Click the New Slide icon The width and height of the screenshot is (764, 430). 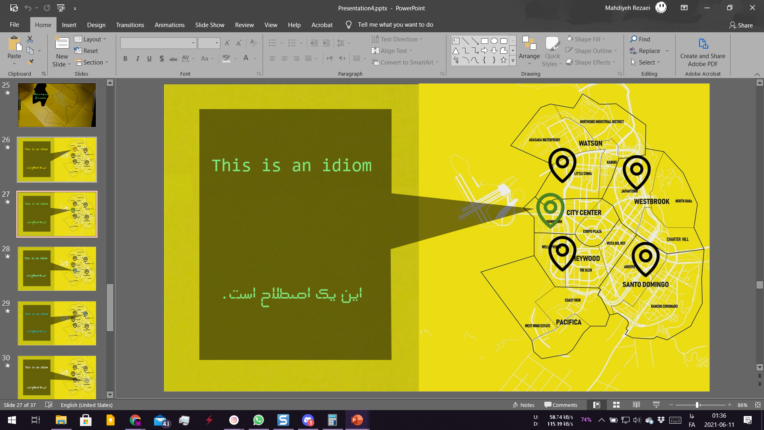coord(62,44)
